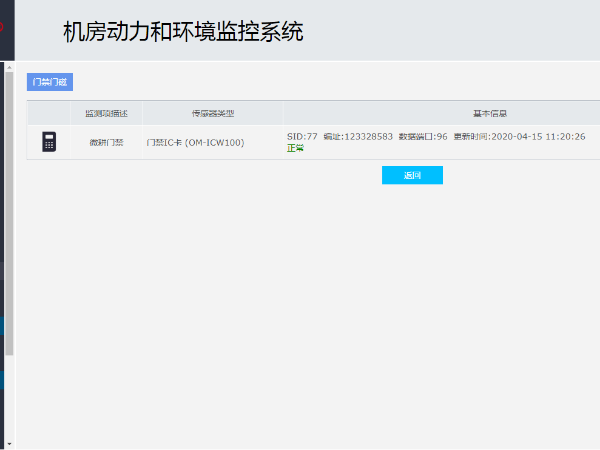
Task: Click the 编址:123328583 text
Action: click(x=358, y=136)
